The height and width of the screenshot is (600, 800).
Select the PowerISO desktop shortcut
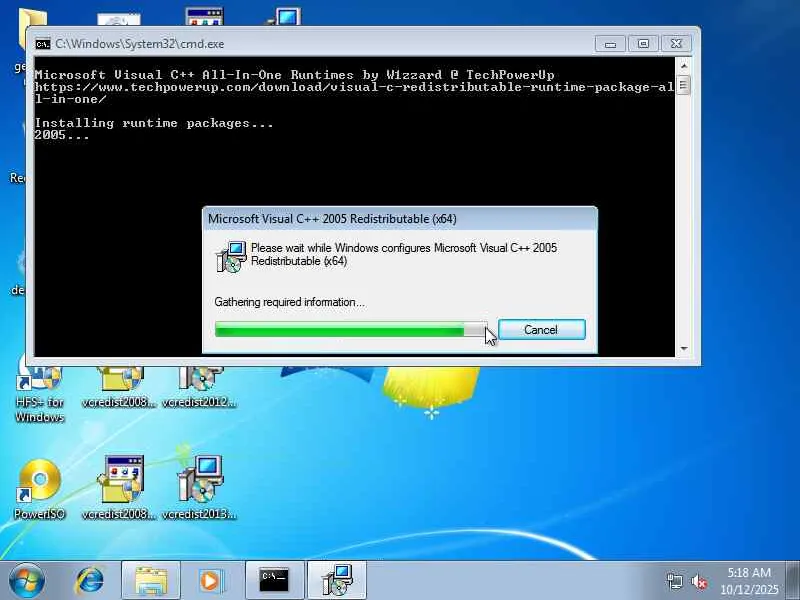coord(39,489)
